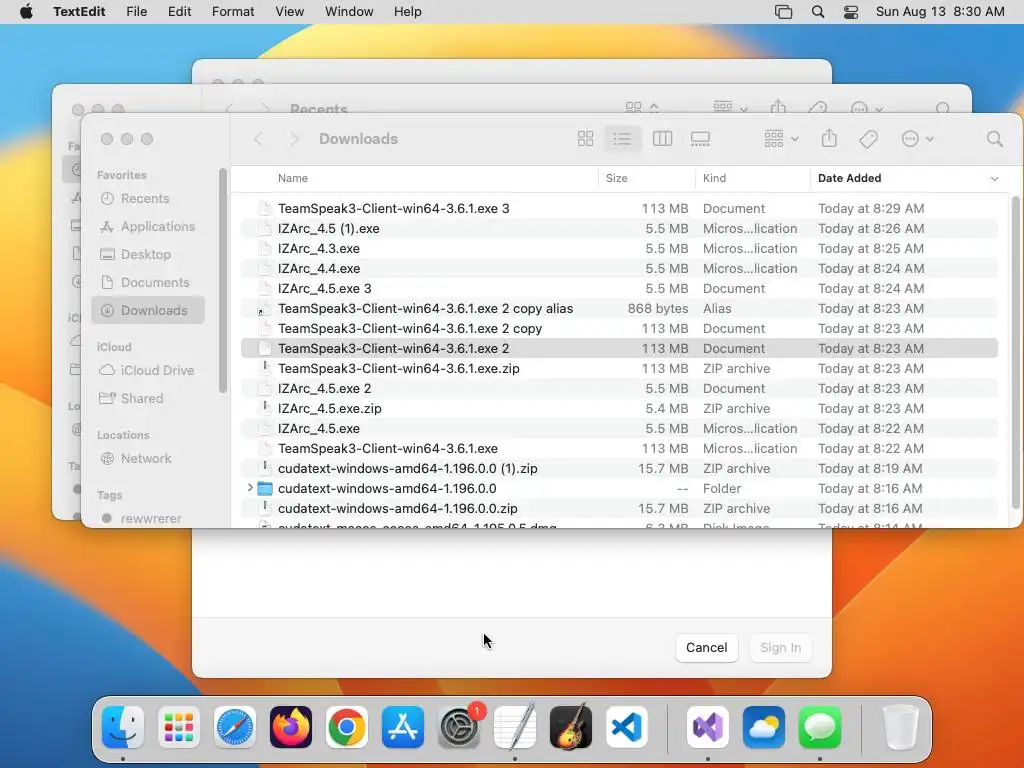Click the Edit Tags icon in Downloads
Image resolution: width=1024 pixels, height=768 pixels.
868,138
